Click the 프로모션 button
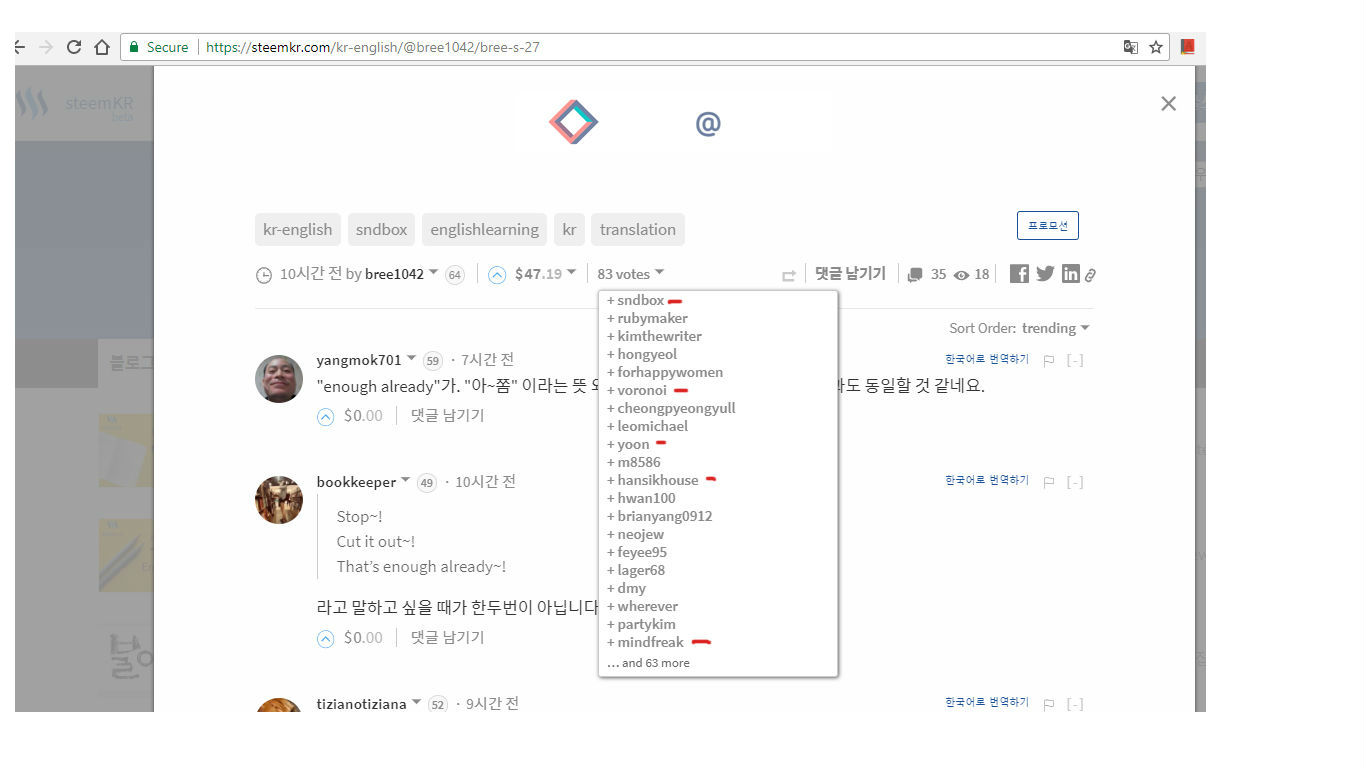 (1047, 225)
